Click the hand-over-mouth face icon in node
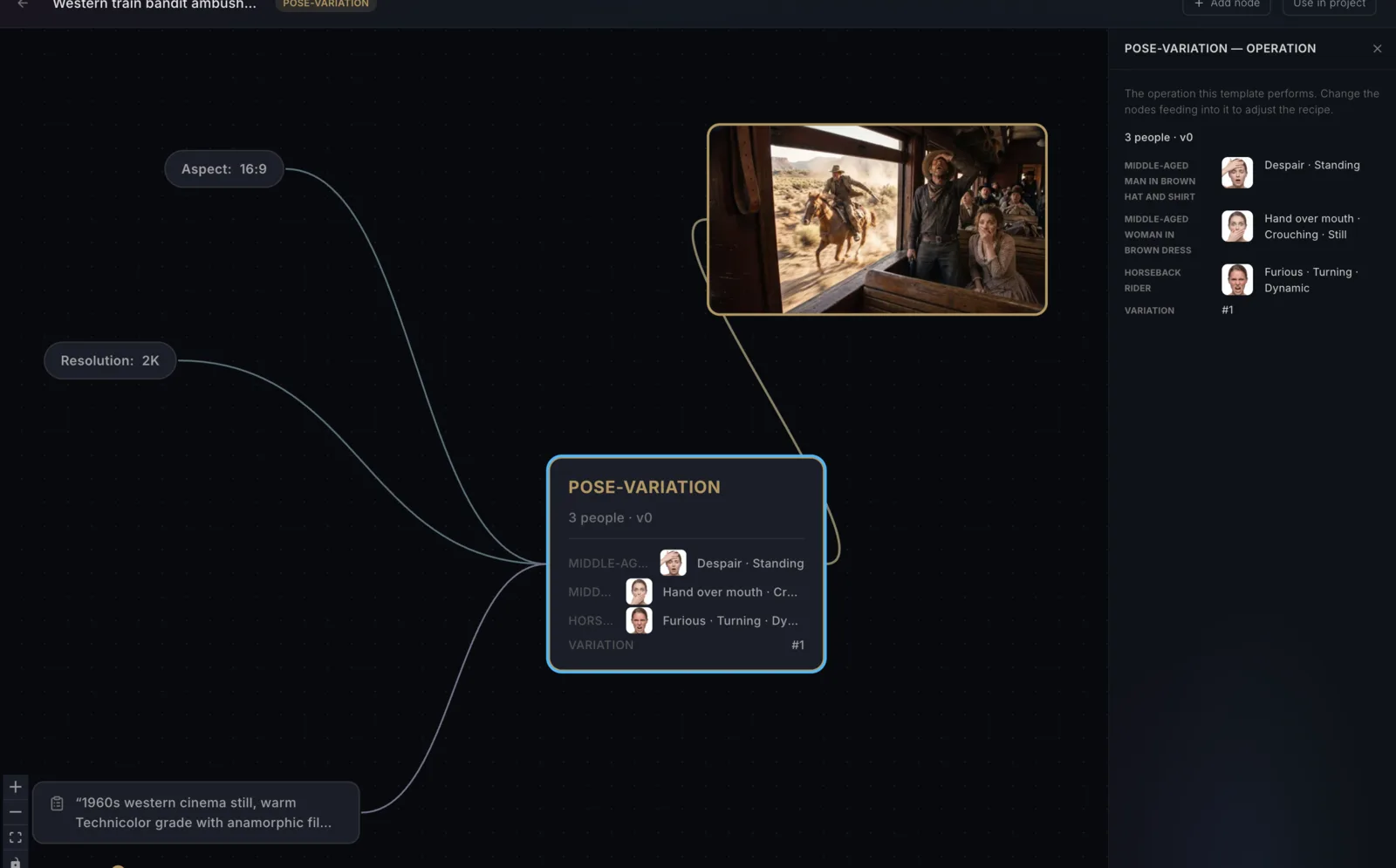The width and height of the screenshot is (1396, 868). coord(639,591)
